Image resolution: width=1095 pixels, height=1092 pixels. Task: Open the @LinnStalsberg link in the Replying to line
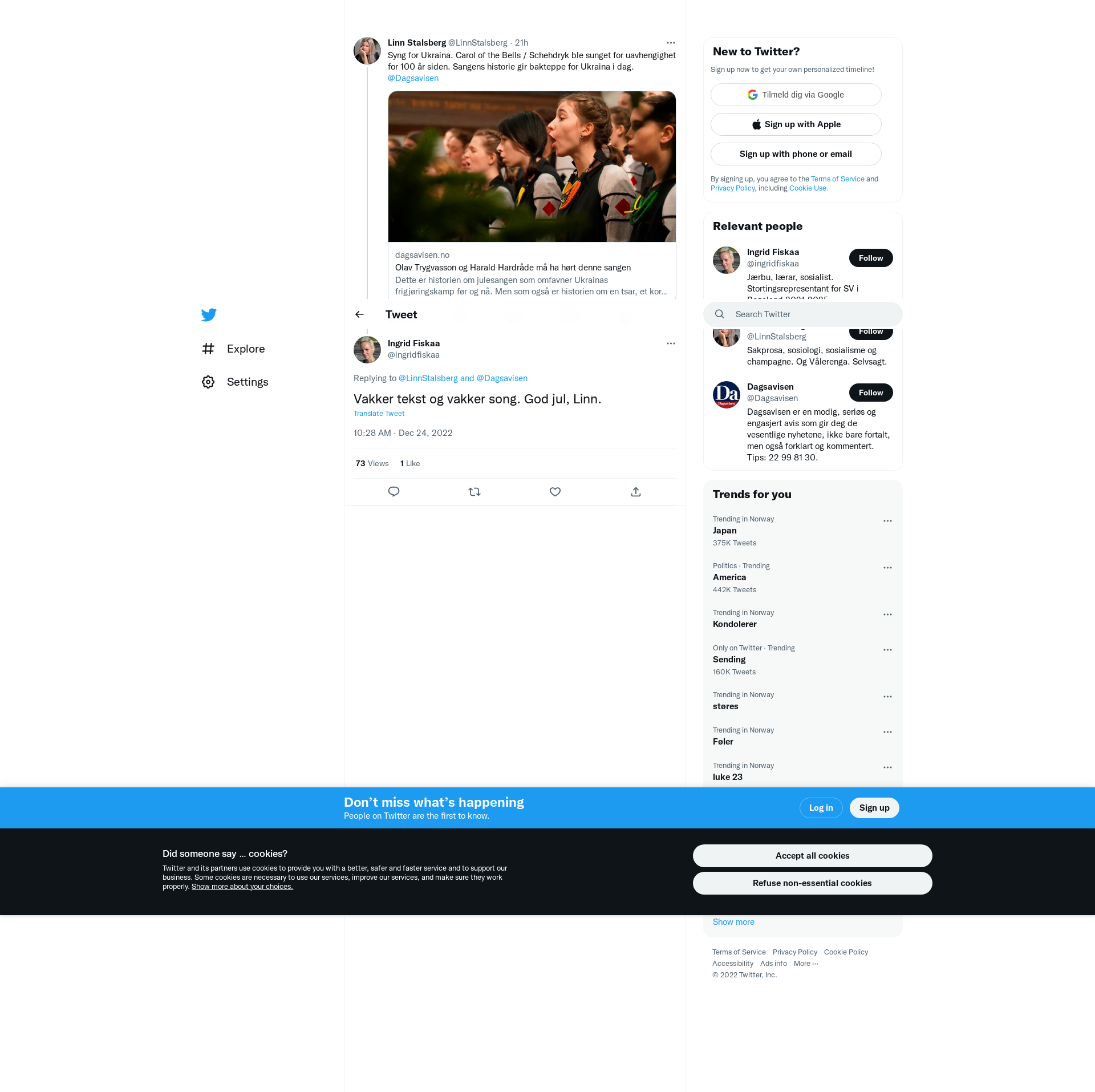[x=428, y=378]
